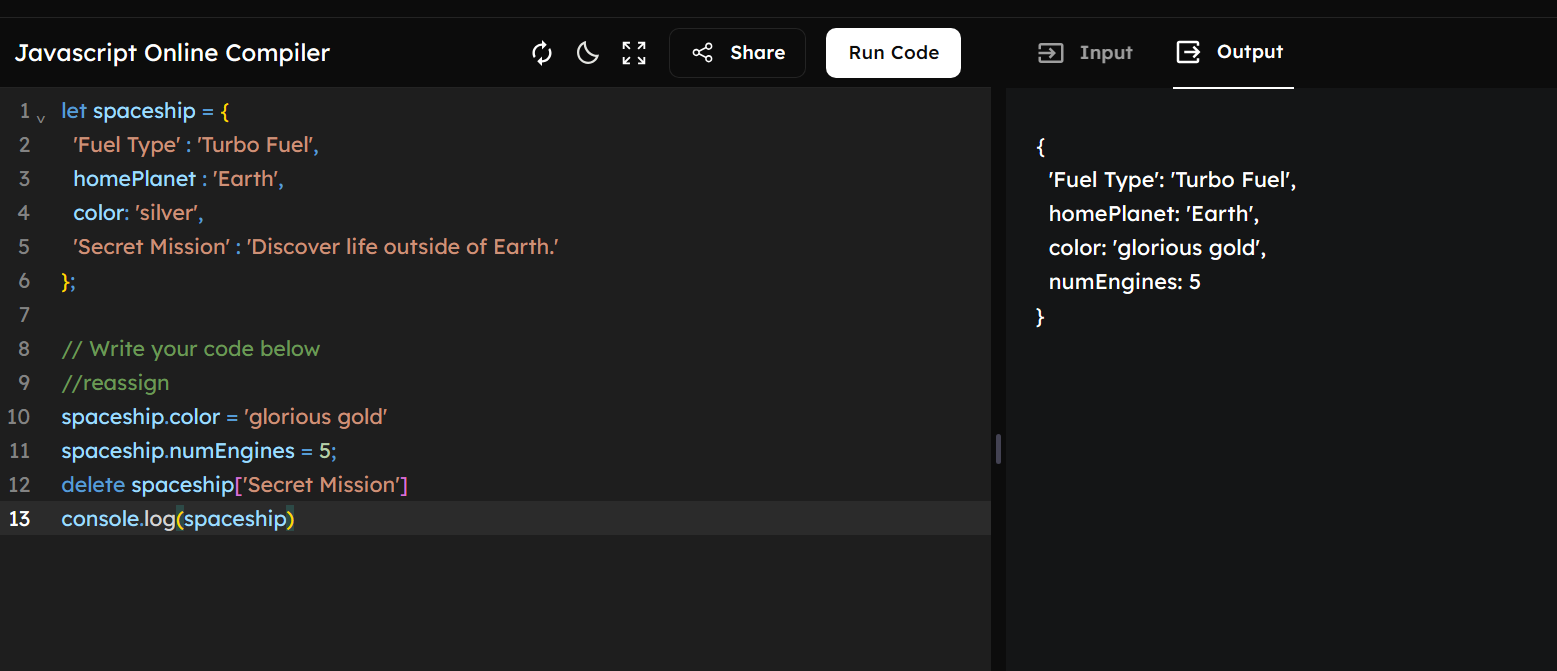Click the Javascript Online Compiler title
This screenshot has height=671, width=1557.
(172, 53)
